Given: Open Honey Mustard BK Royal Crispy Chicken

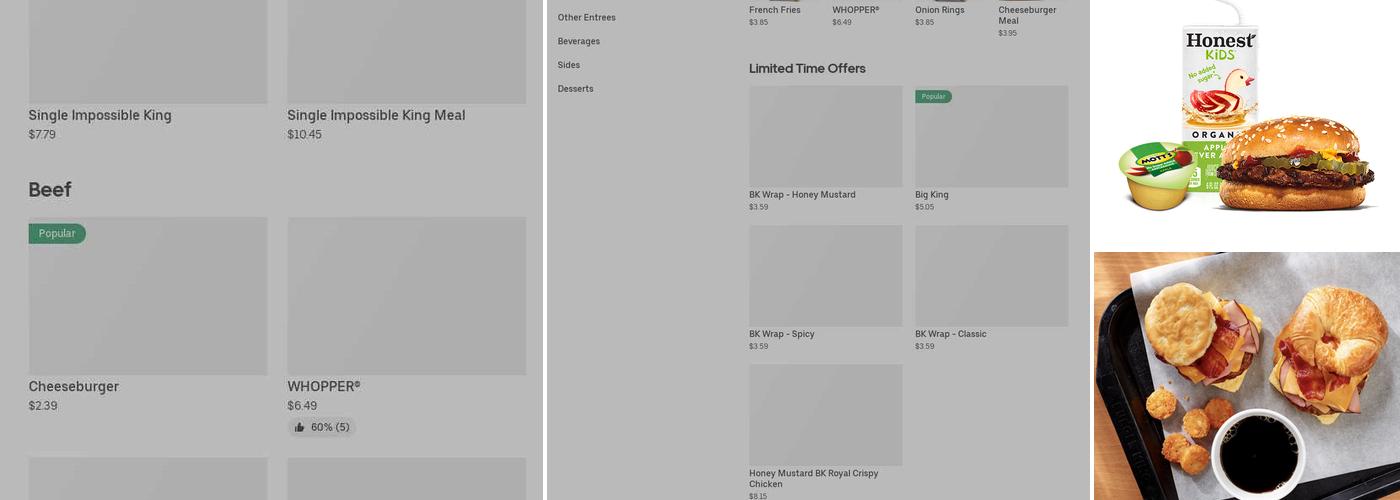Looking at the screenshot, I should 825,415.
